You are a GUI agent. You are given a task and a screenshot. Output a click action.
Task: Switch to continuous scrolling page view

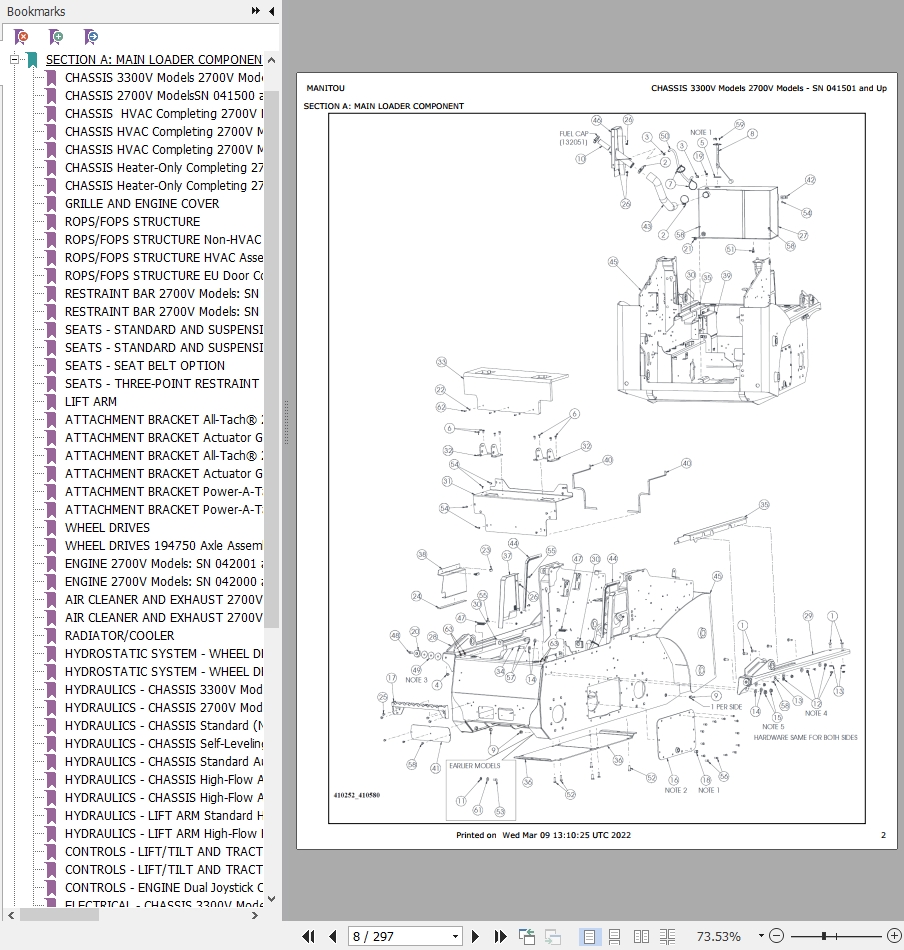click(614, 937)
